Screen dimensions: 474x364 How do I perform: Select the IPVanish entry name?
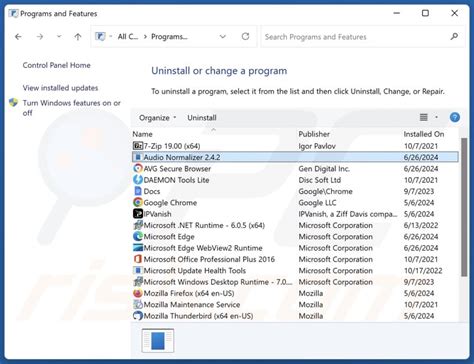(157, 214)
